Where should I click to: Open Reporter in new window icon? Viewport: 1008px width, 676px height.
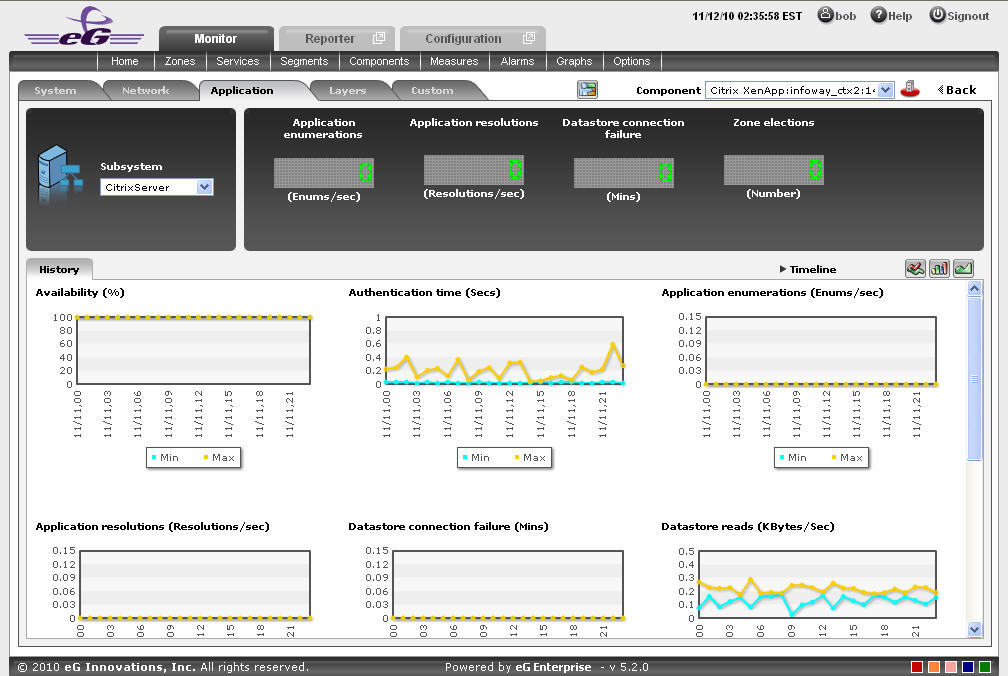[379, 39]
